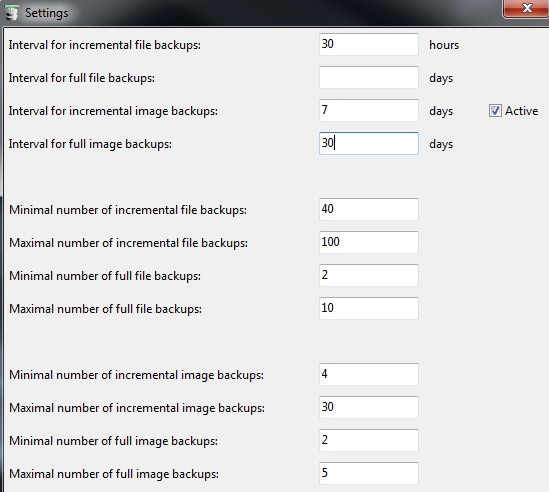Screen dimensions: 549x492
Task: Click 'days' label beside incremental image backups
Action: point(441,111)
